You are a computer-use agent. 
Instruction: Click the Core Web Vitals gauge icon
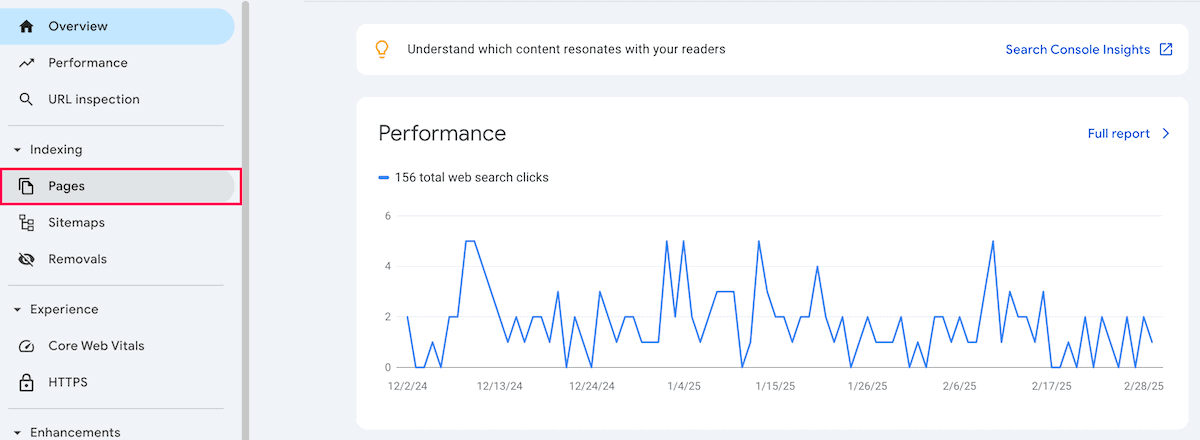tap(27, 346)
